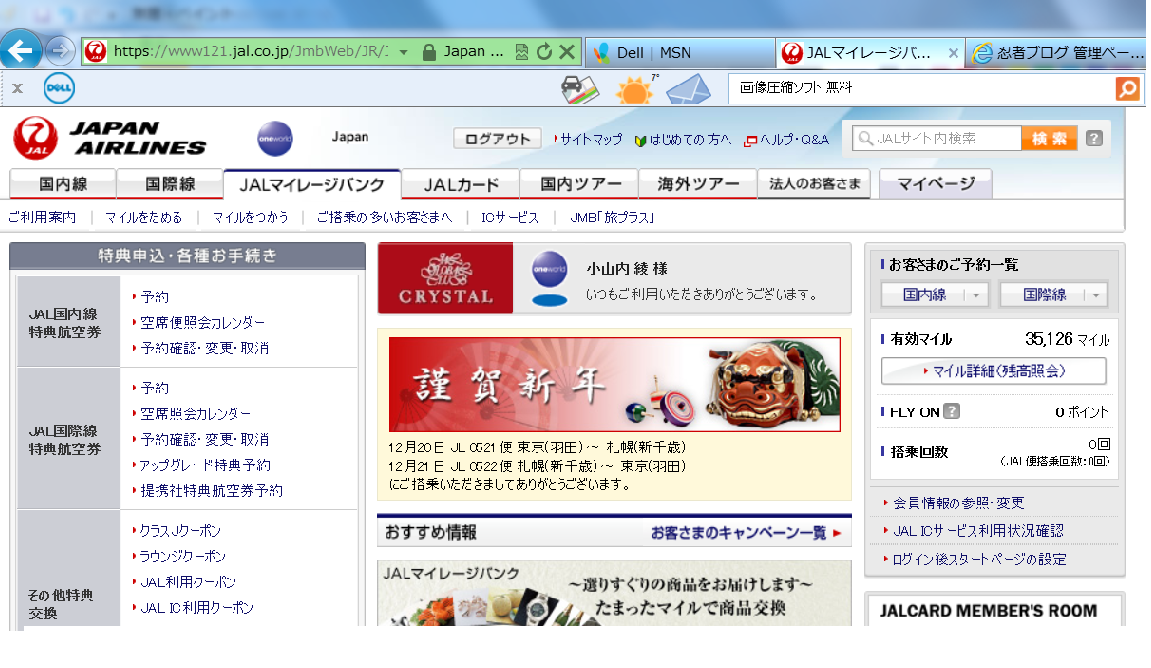The height and width of the screenshot is (668, 1151).
Task: Click the toolbar search text field
Action: coord(922,88)
